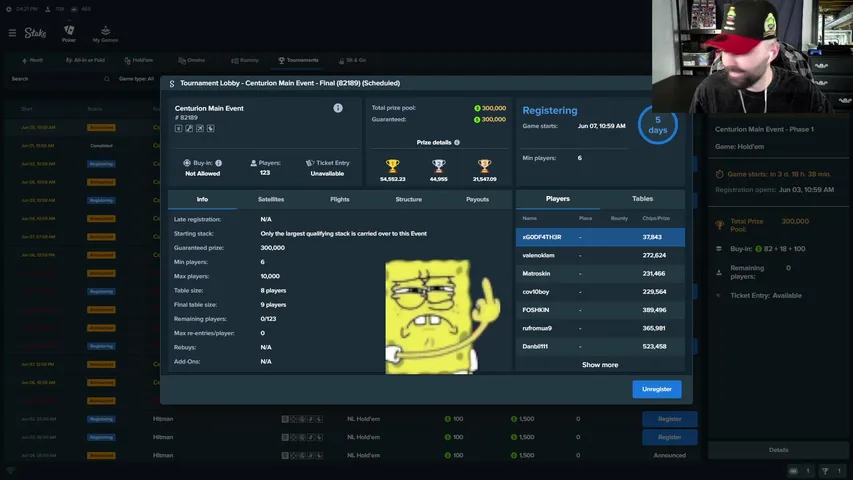Click the Name column header in the players list

529,218
